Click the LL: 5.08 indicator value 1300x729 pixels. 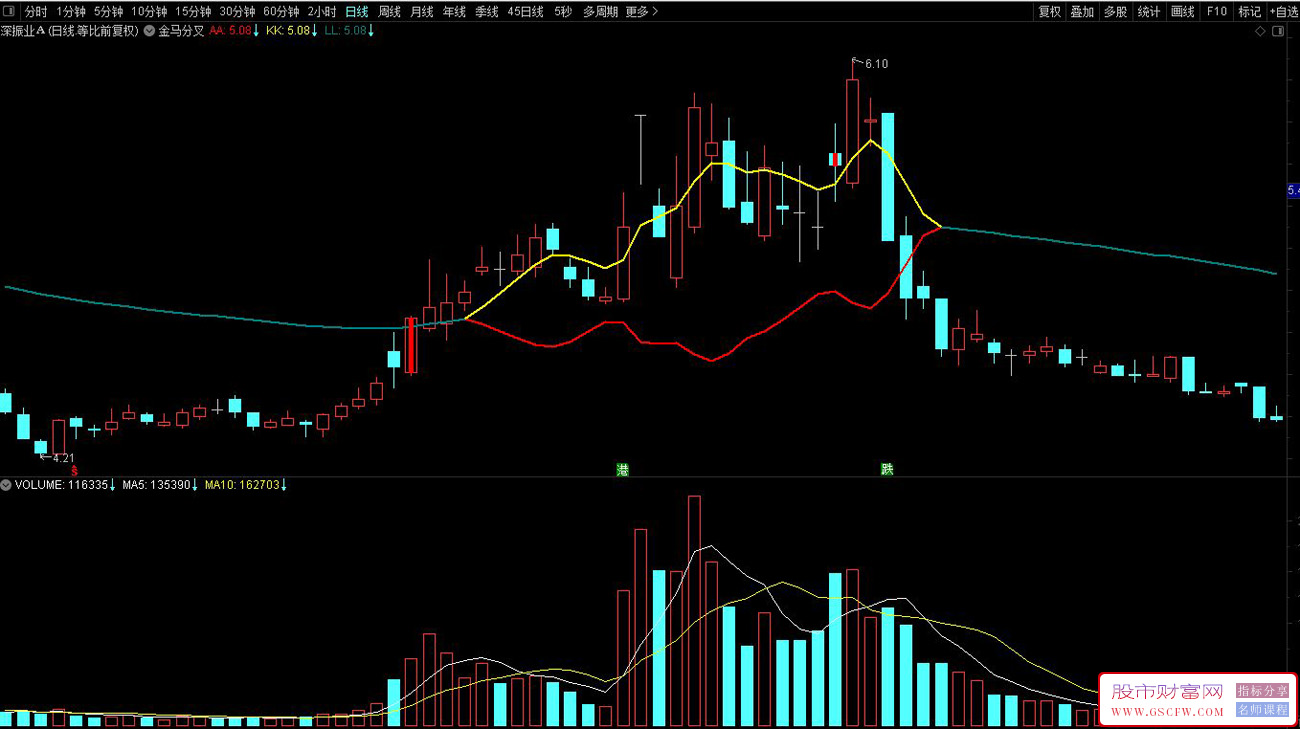pos(350,31)
